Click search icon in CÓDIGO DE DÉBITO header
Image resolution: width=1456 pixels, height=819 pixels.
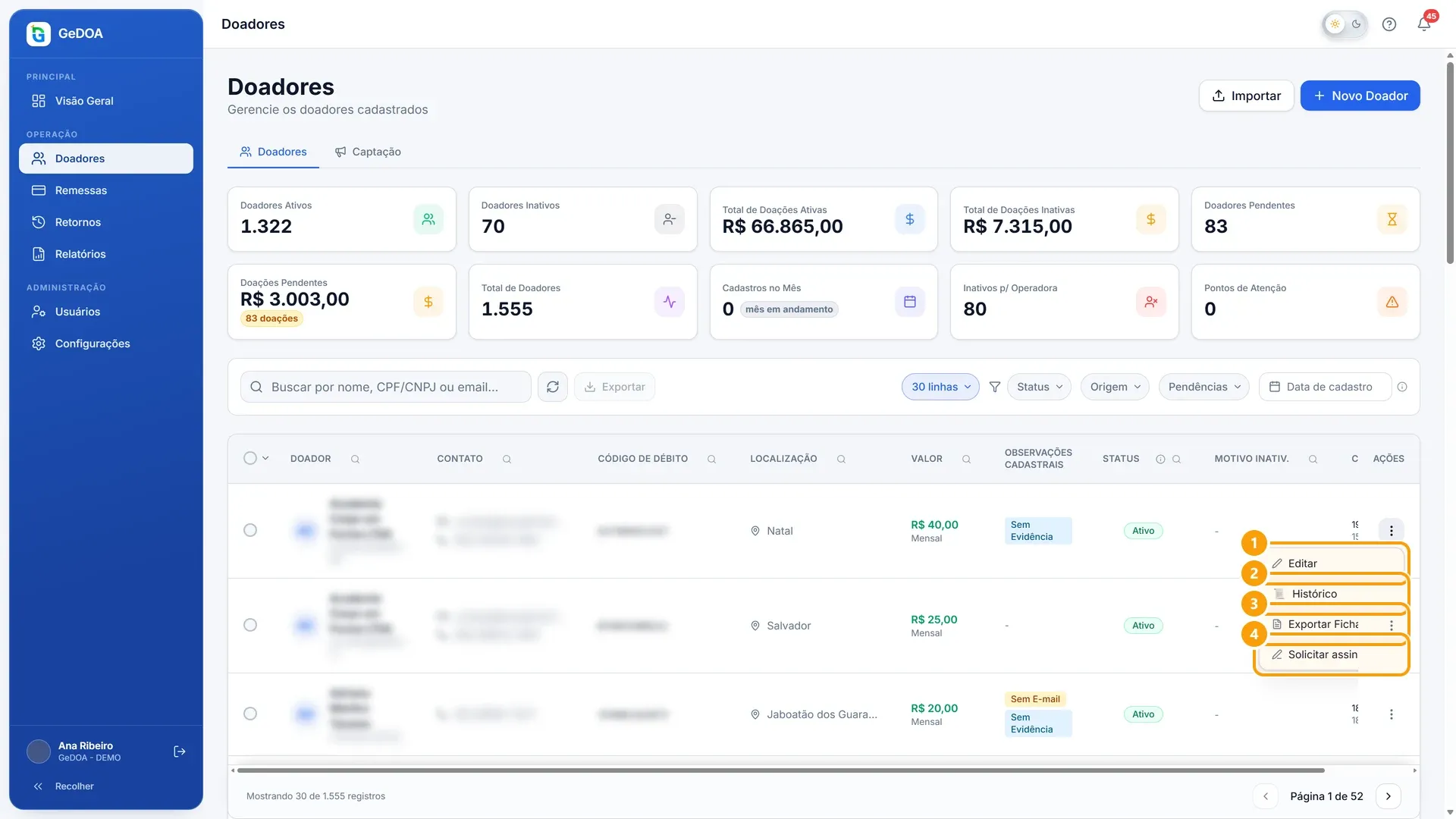[711, 459]
